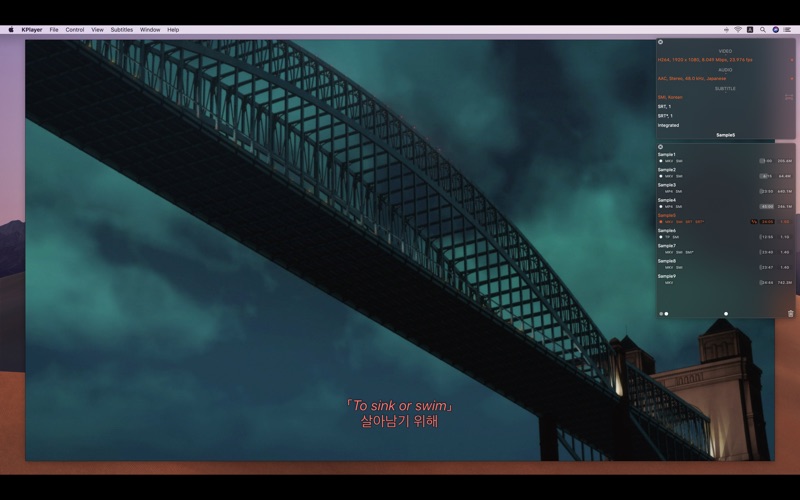Open Spotlight search in menu bar

pos(763,30)
